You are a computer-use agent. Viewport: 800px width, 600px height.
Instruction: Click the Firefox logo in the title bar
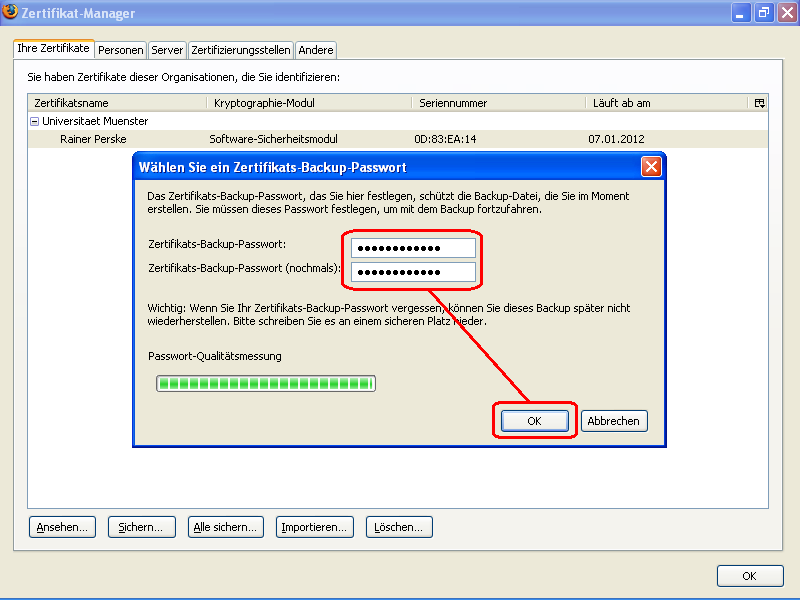point(12,12)
